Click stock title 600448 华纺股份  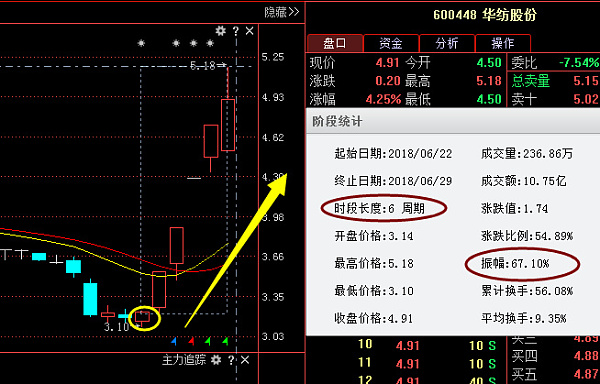coord(485,15)
